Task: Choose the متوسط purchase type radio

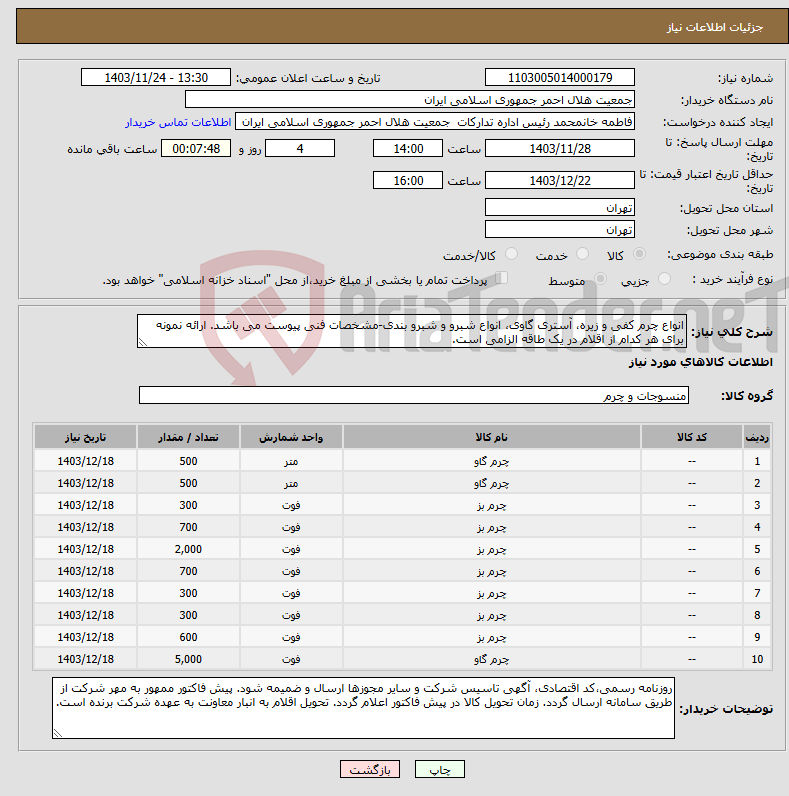Action: tap(600, 279)
